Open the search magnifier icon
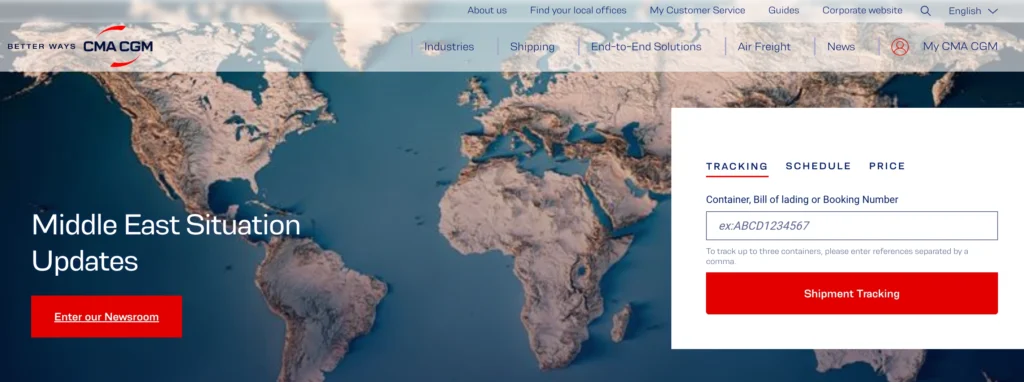Viewport: 1024px width, 382px height. point(925,10)
